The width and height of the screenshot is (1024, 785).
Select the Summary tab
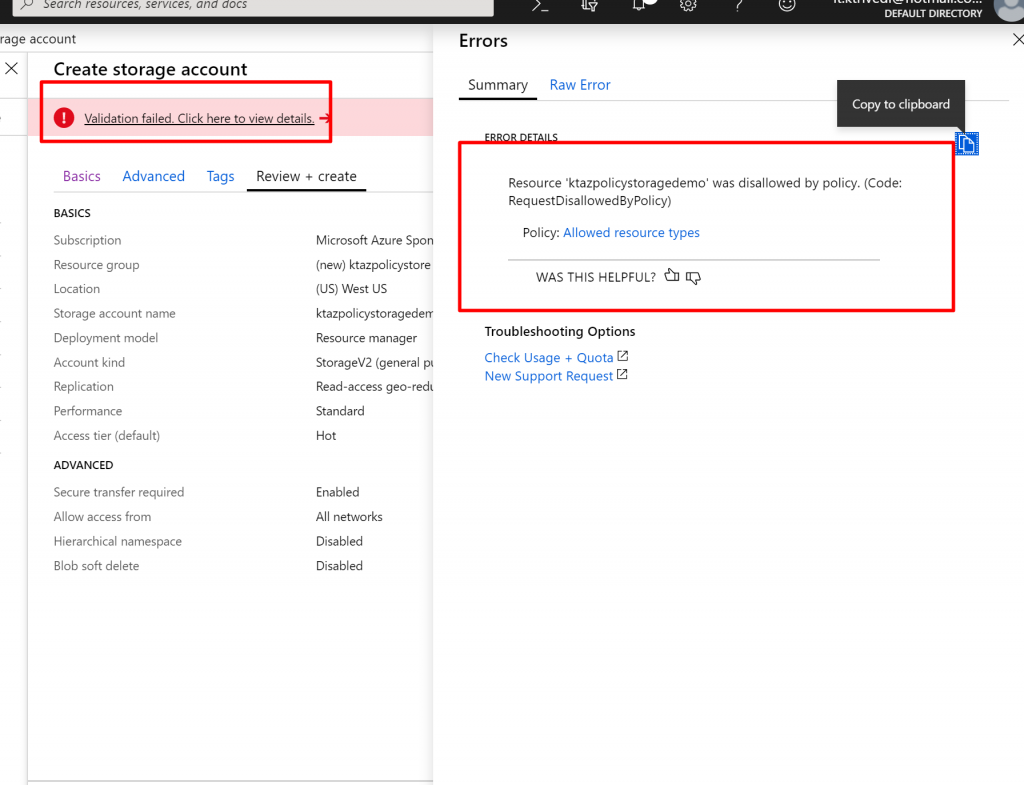(x=497, y=85)
